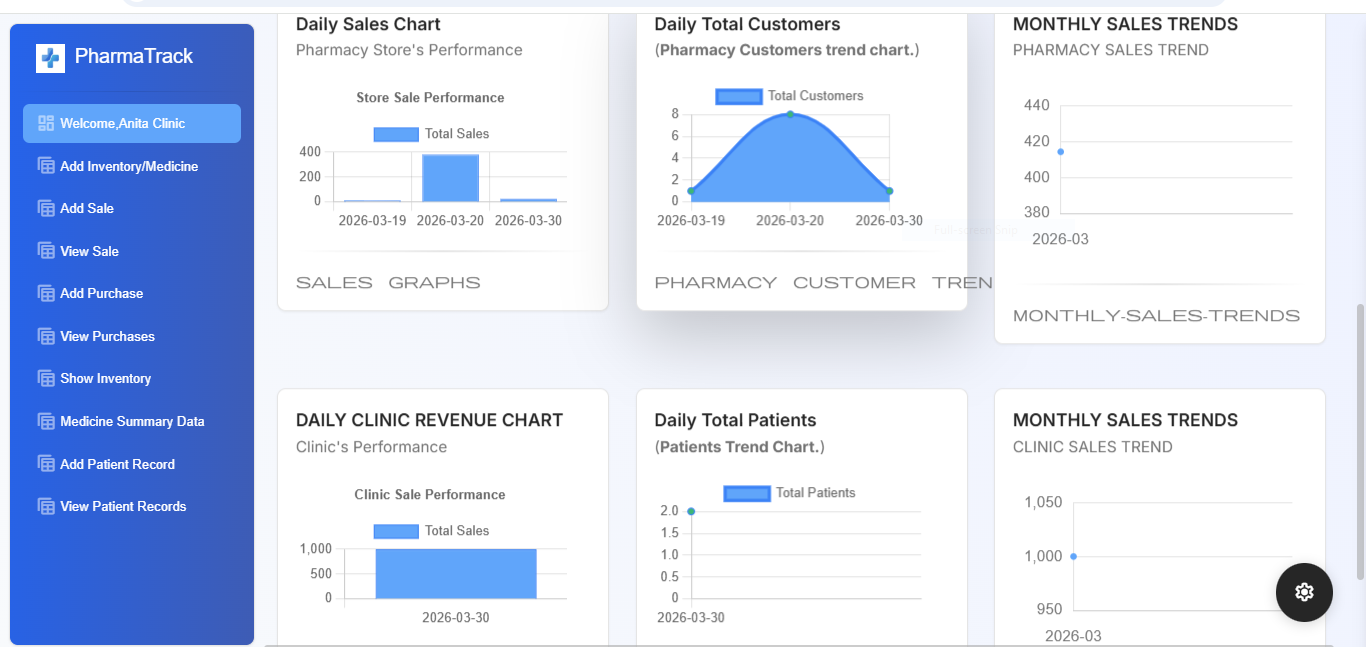Screen dimensions: 1366x647
Task: Open Medicine Summary Data page
Action: (132, 421)
